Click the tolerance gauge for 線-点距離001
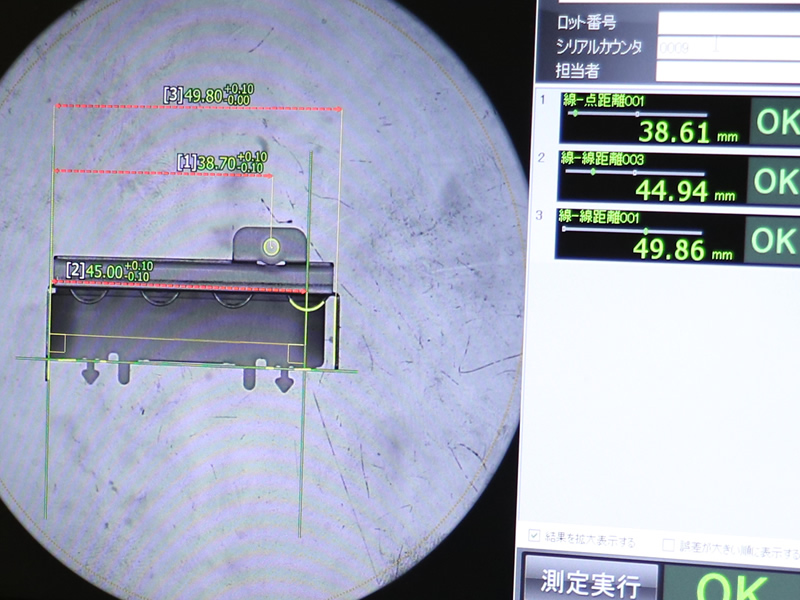800x600 pixels. [638, 114]
